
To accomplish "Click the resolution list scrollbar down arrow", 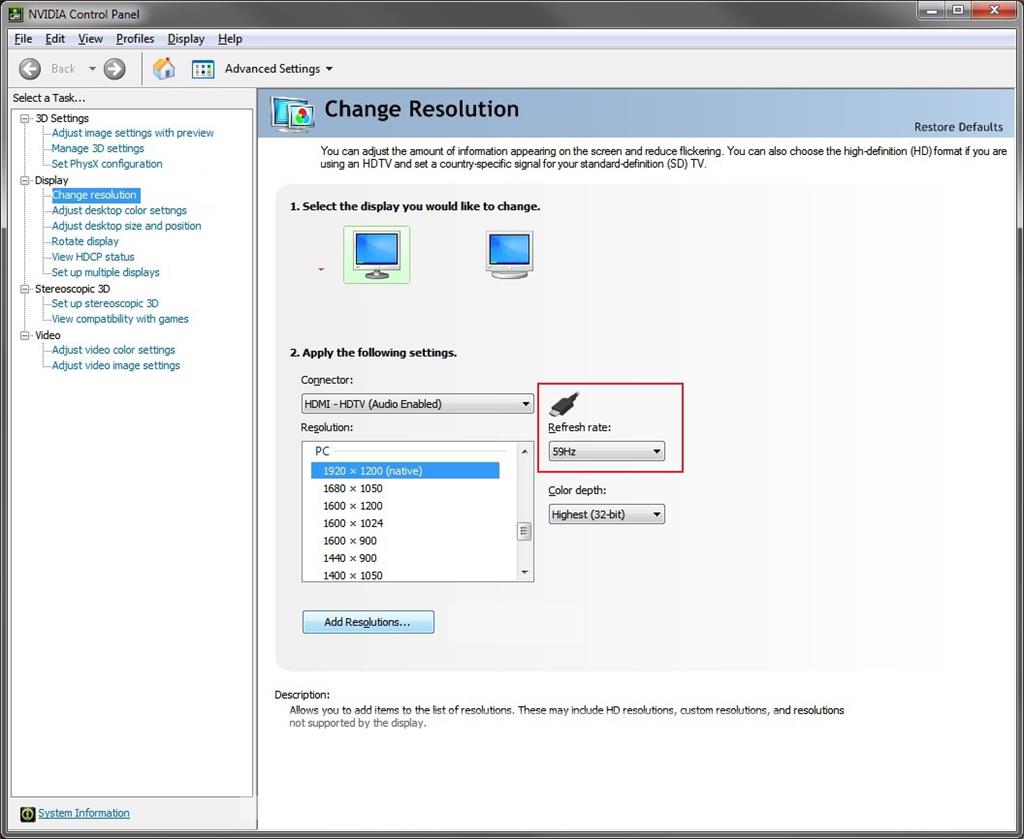I will [x=524, y=573].
